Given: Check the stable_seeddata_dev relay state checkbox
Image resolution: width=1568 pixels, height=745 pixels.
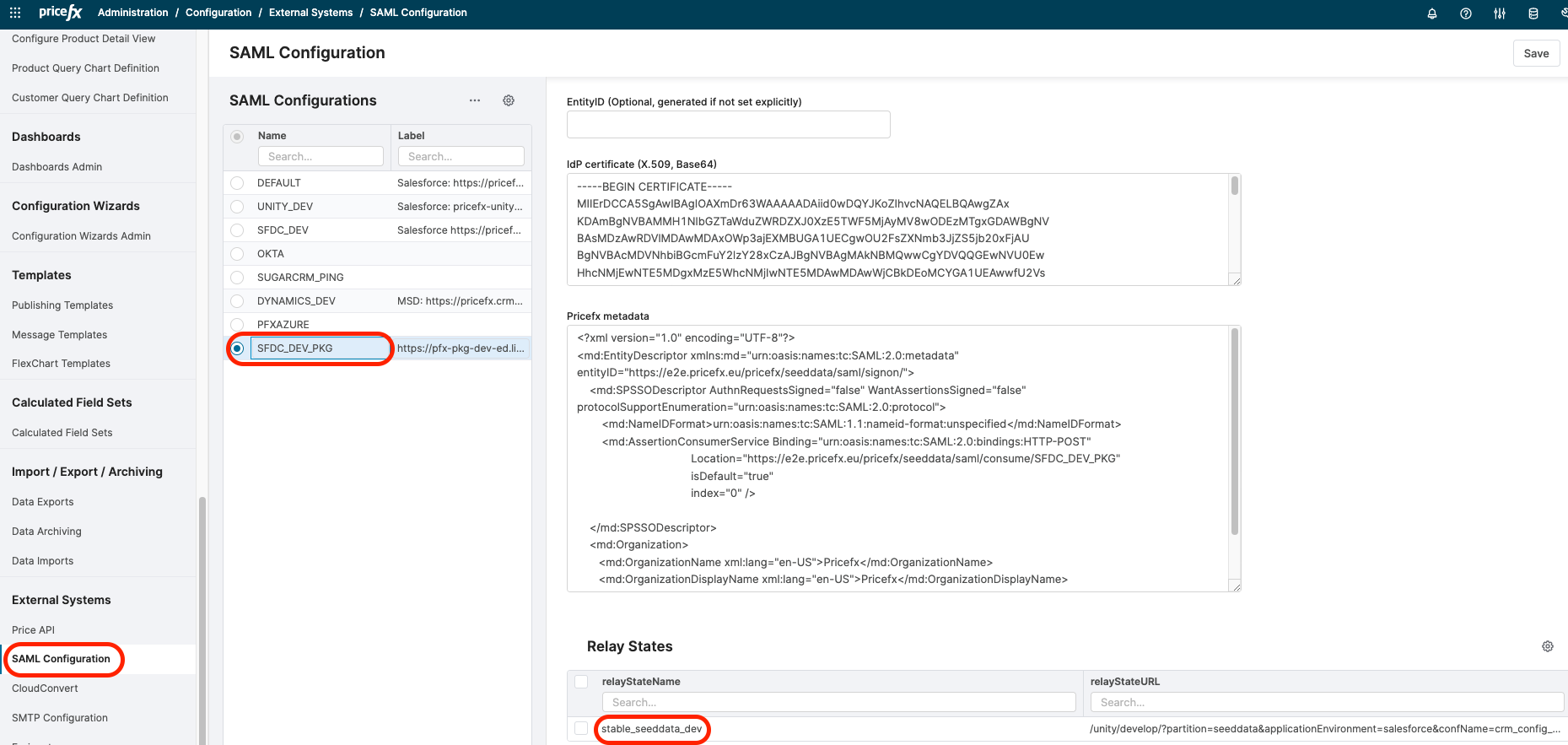Looking at the screenshot, I should (x=581, y=728).
